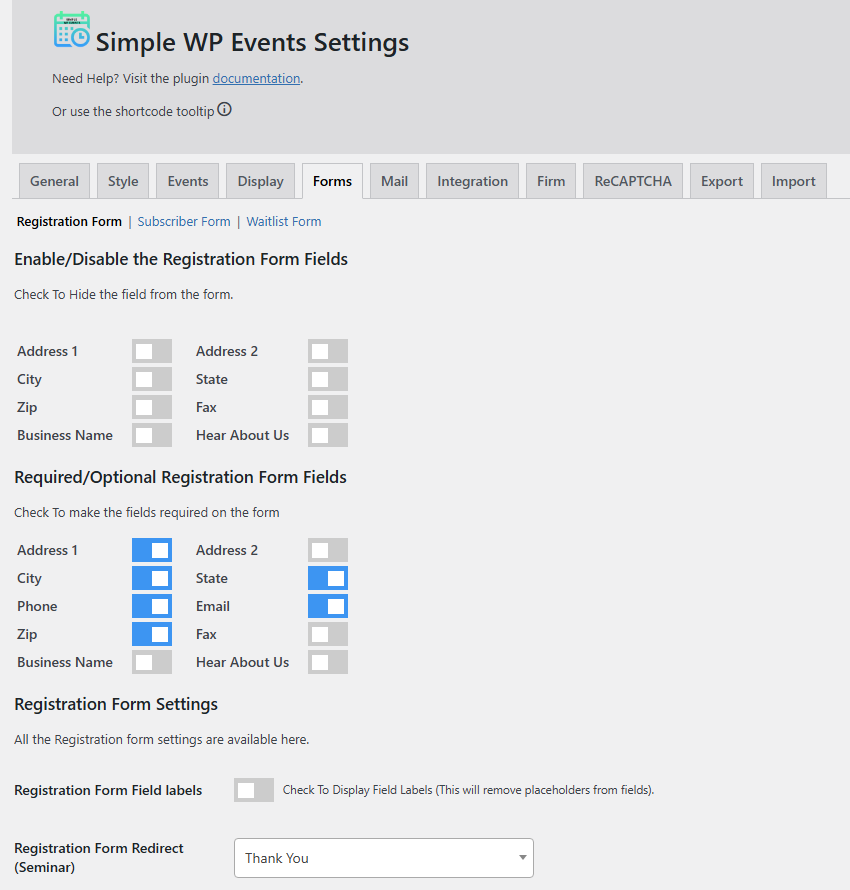Image resolution: width=850 pixels, height=890 pixels.
Task: Toggle hide Zip field
Action: pyautogui.click(x=152, y=407)
